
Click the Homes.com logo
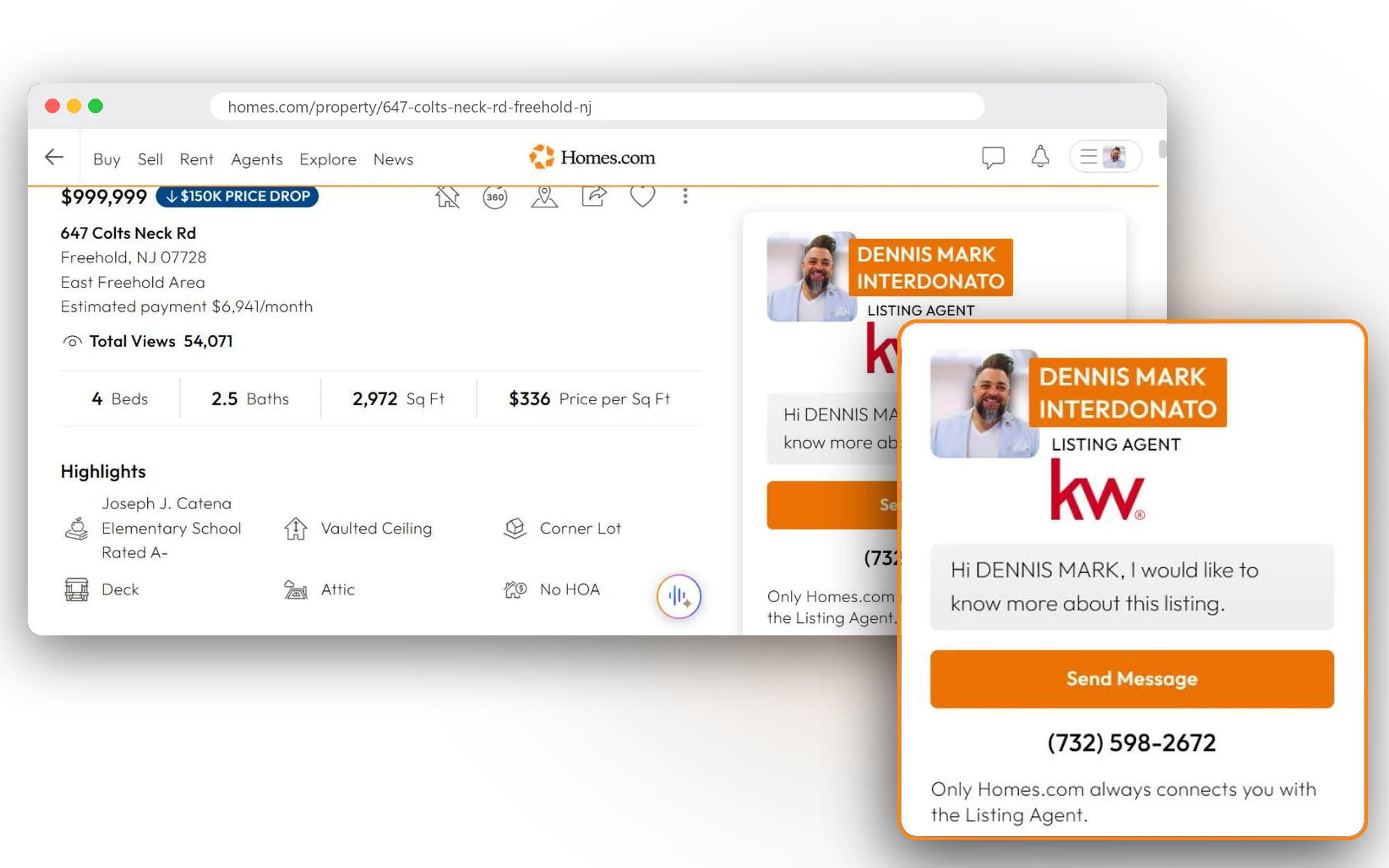tap(592, 157)
